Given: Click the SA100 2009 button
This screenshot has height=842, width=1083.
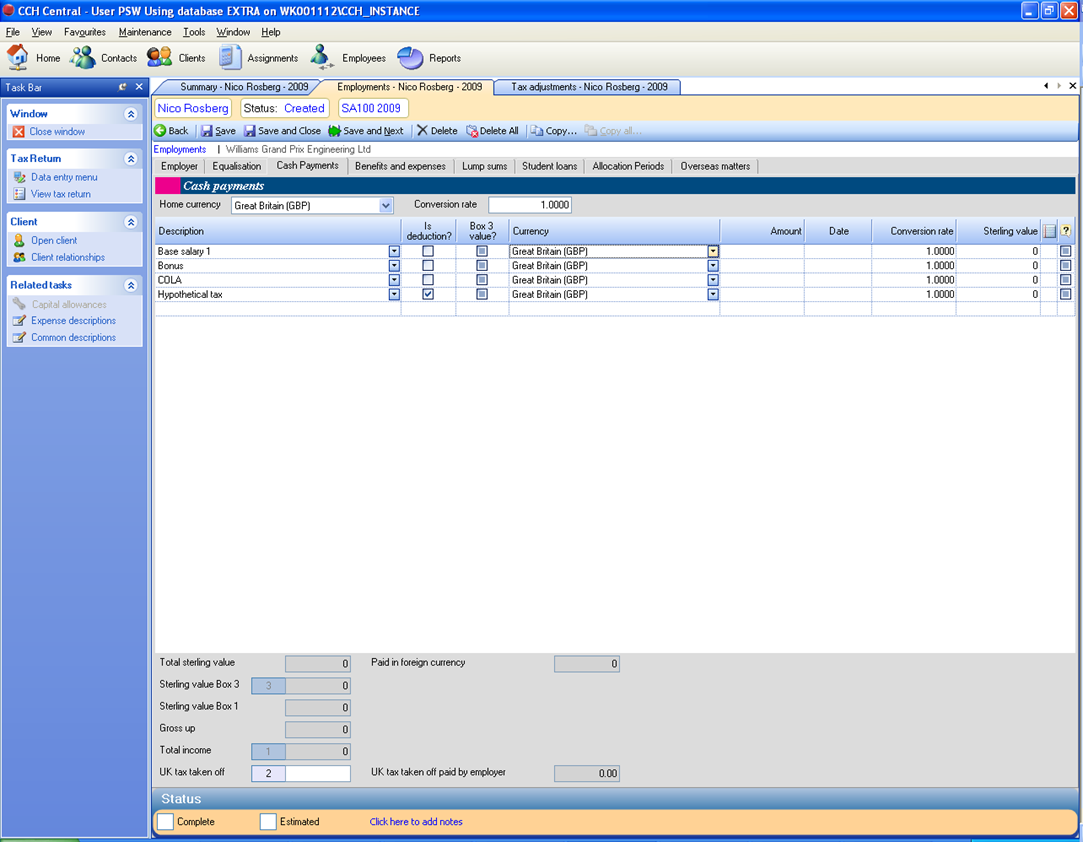Looking at the screenshot, I should pyautogui.click(x=372, y=108).
